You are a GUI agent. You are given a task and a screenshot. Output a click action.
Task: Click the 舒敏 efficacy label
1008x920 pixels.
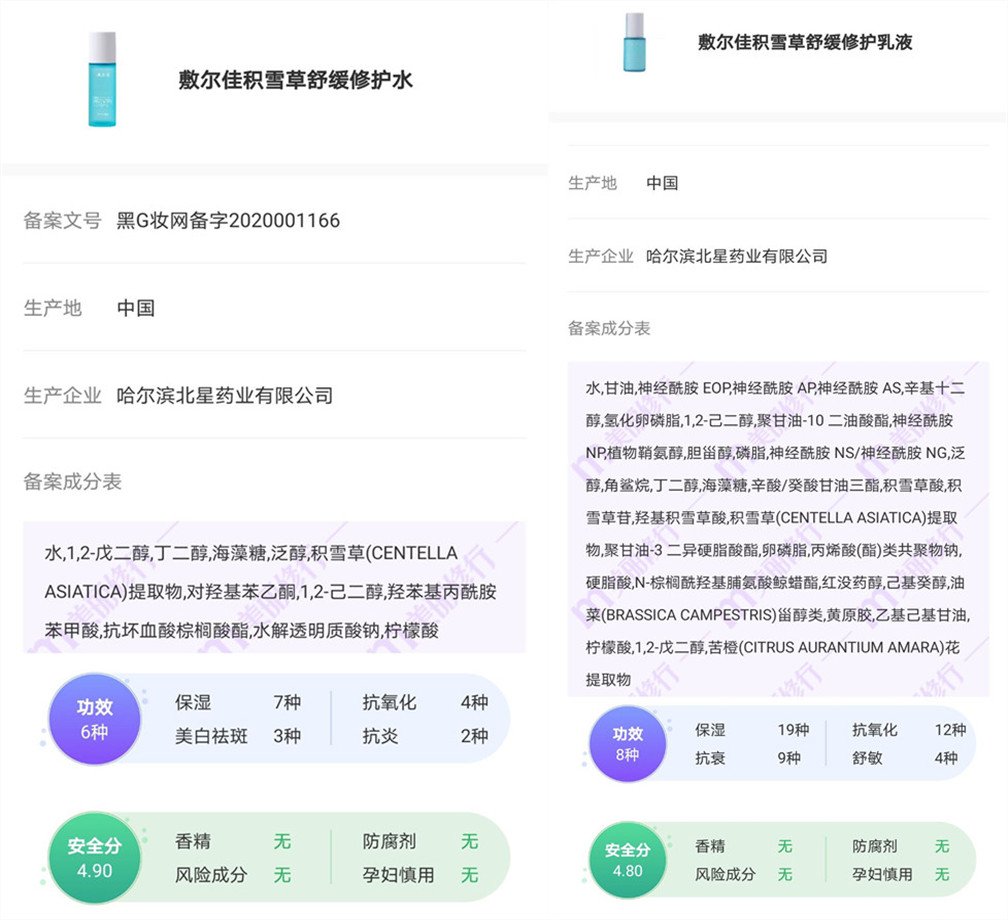coord(867,758)
